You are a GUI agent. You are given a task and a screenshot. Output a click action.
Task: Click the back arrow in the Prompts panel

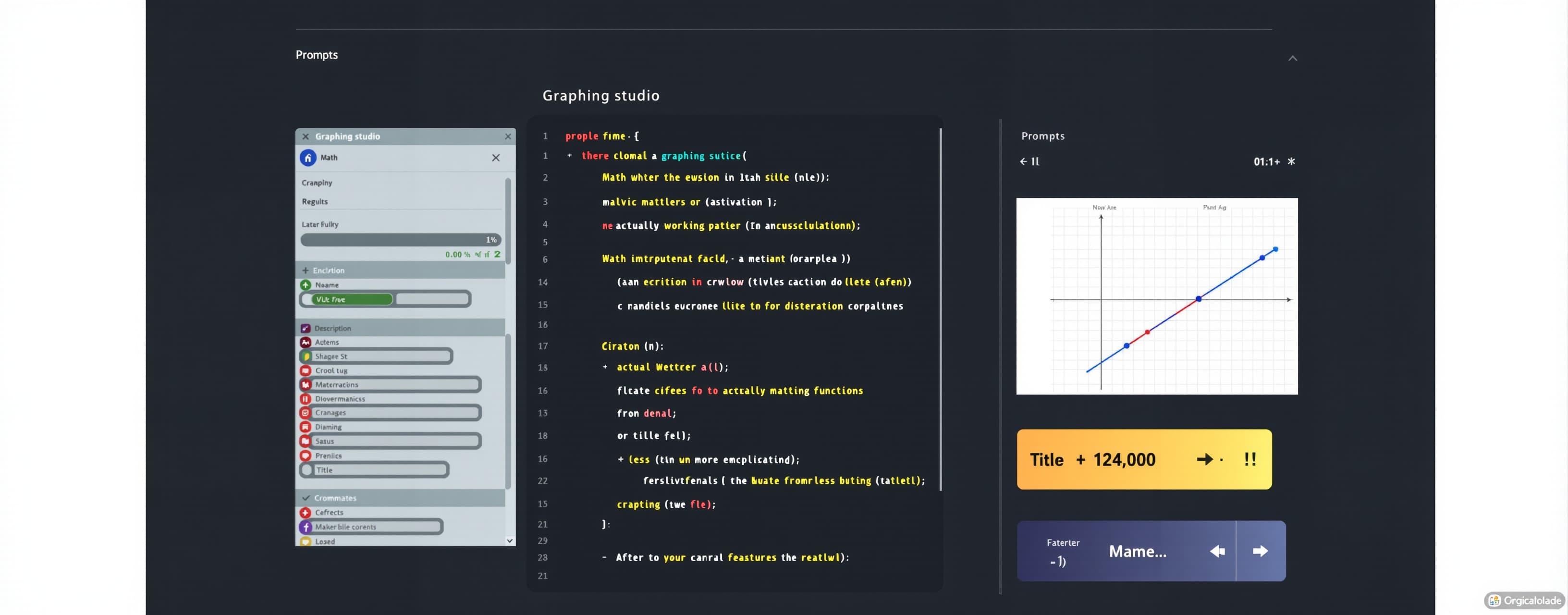[x=1023, y=161]
